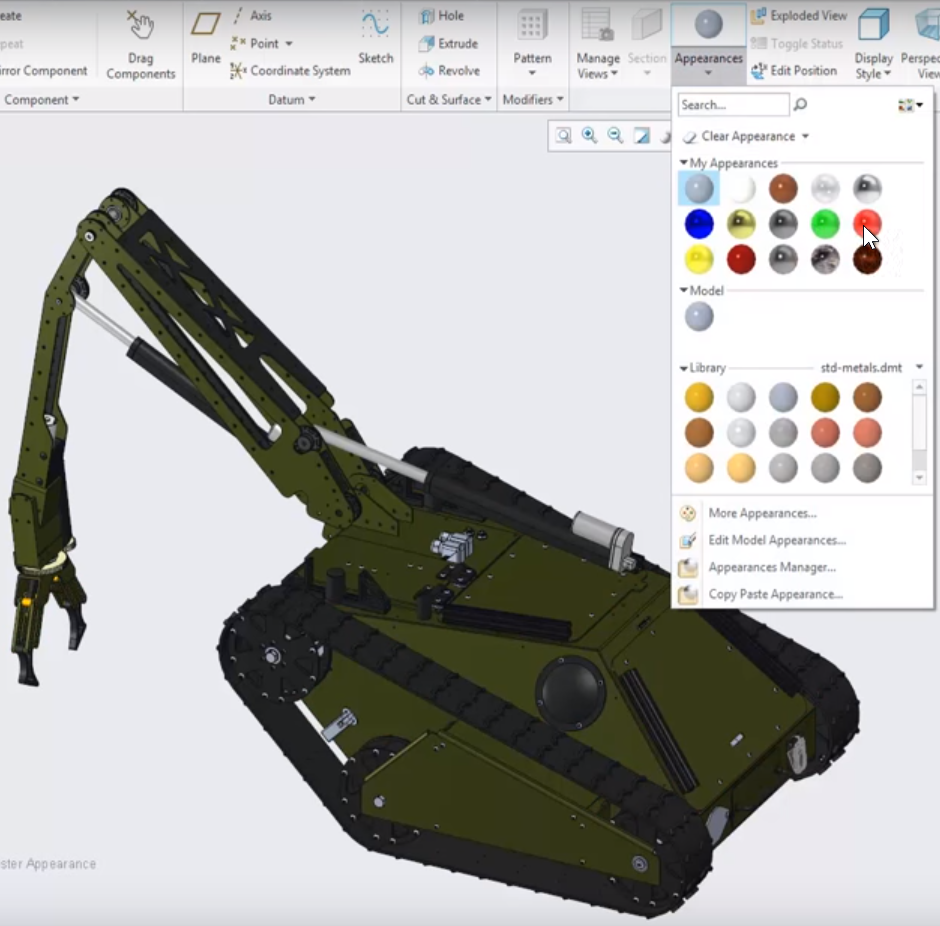Click the Drag Components tool icon
The width and height of the screenshot is (940, 926).
pos(140,26)
